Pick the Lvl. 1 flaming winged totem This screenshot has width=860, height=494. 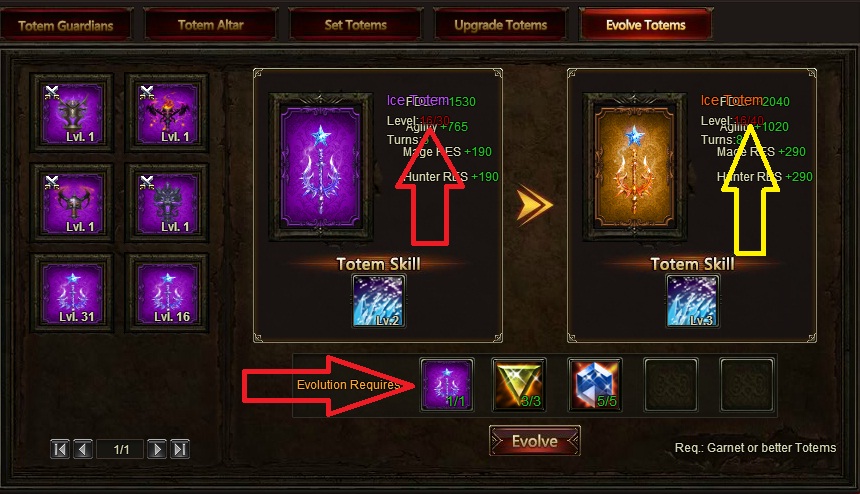(x=167, y=113)
